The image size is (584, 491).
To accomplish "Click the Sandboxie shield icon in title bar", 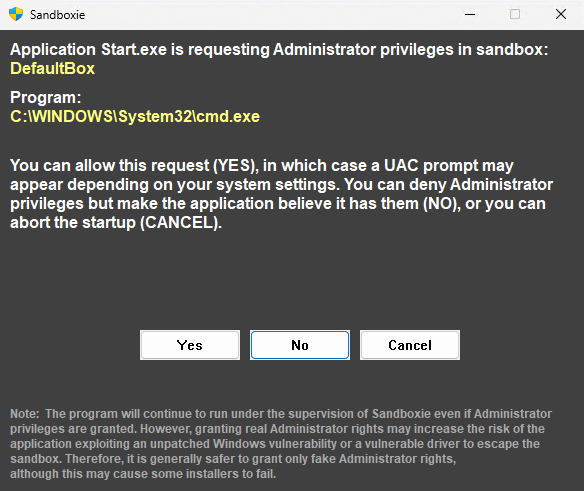I will pos(16,14).
